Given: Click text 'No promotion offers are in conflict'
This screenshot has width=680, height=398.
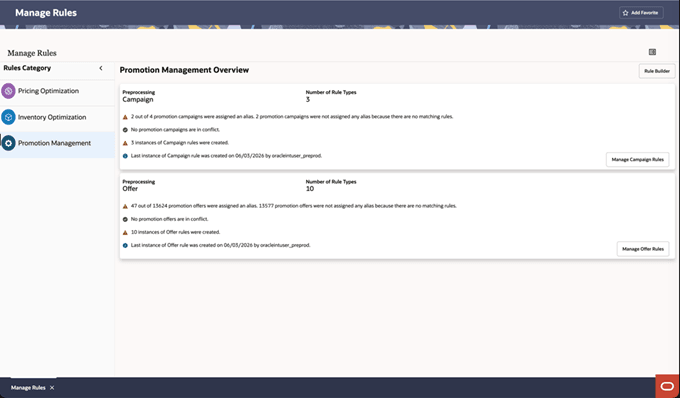Looking at the screenshot, I should coord(170,219).
